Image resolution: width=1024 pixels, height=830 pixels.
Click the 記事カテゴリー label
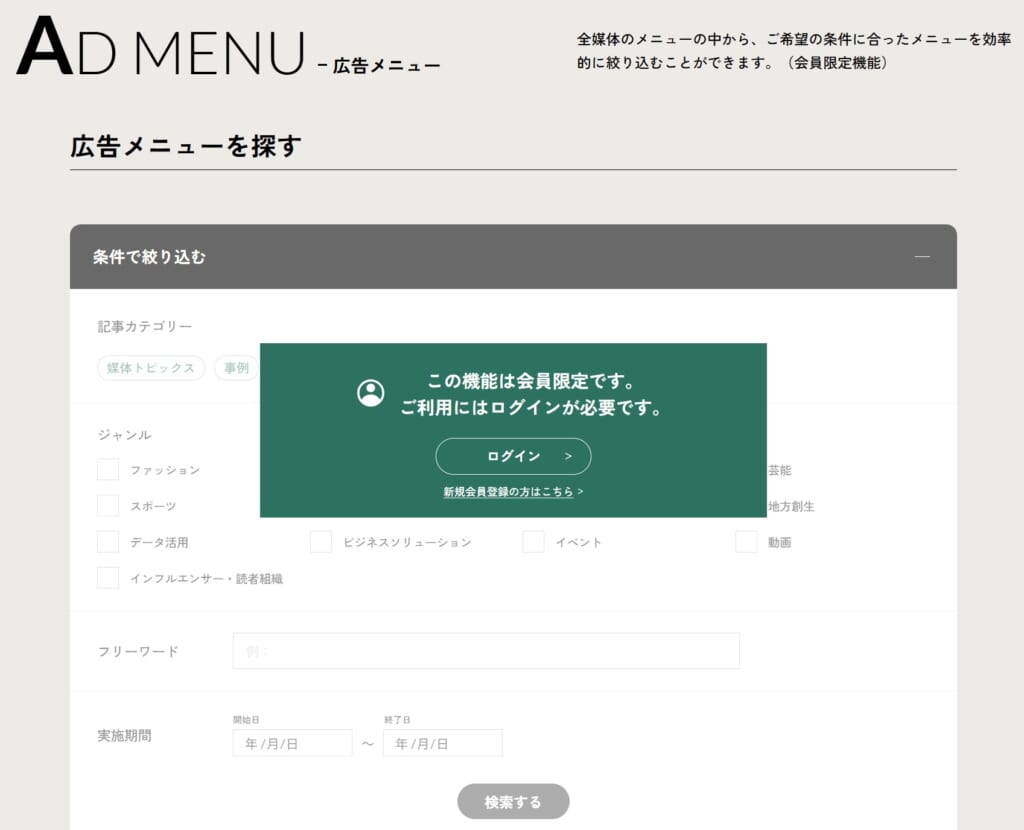pos(145,327)
